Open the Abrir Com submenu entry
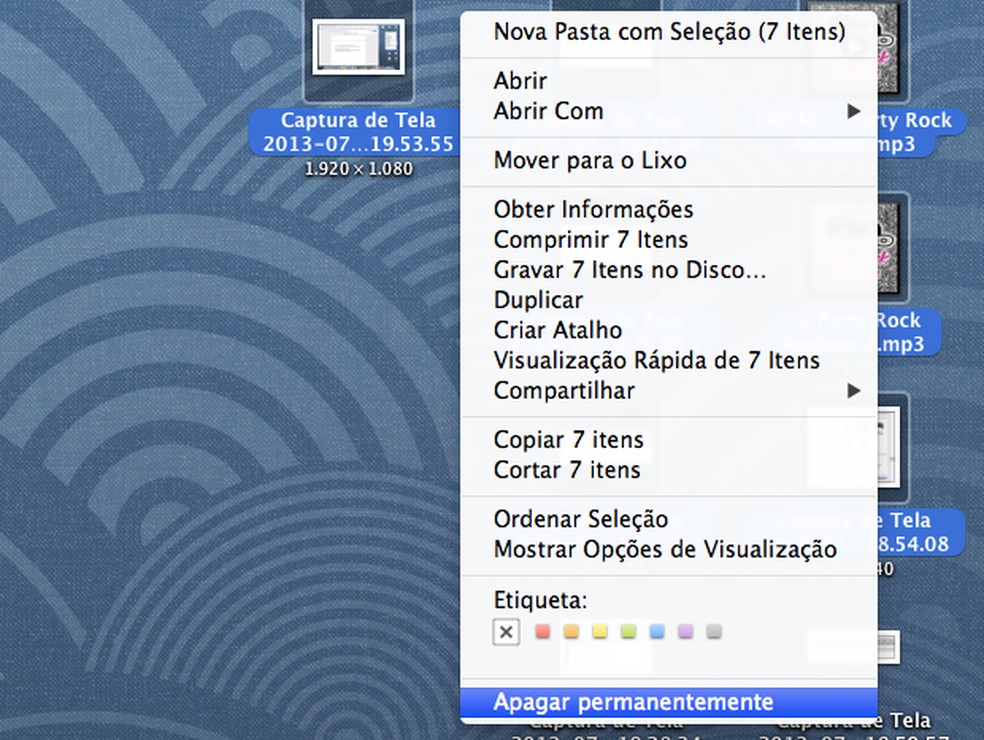Viewport: 984px width, 740px height. [669, 111]
